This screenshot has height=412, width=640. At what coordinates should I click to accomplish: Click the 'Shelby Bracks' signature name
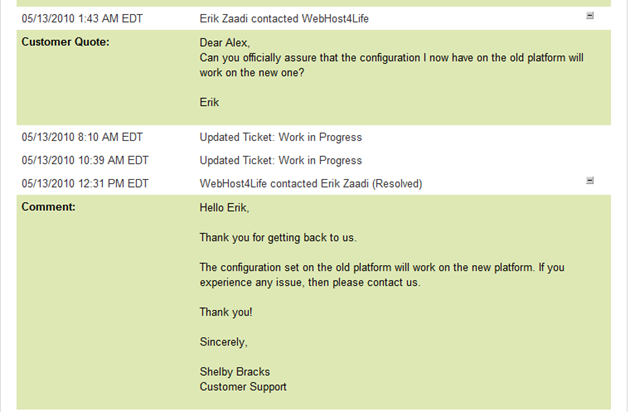tap(235, 372)
